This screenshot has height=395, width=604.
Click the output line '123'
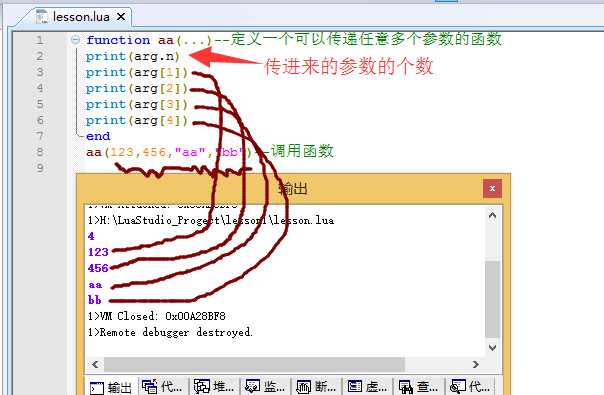[98, 252]
